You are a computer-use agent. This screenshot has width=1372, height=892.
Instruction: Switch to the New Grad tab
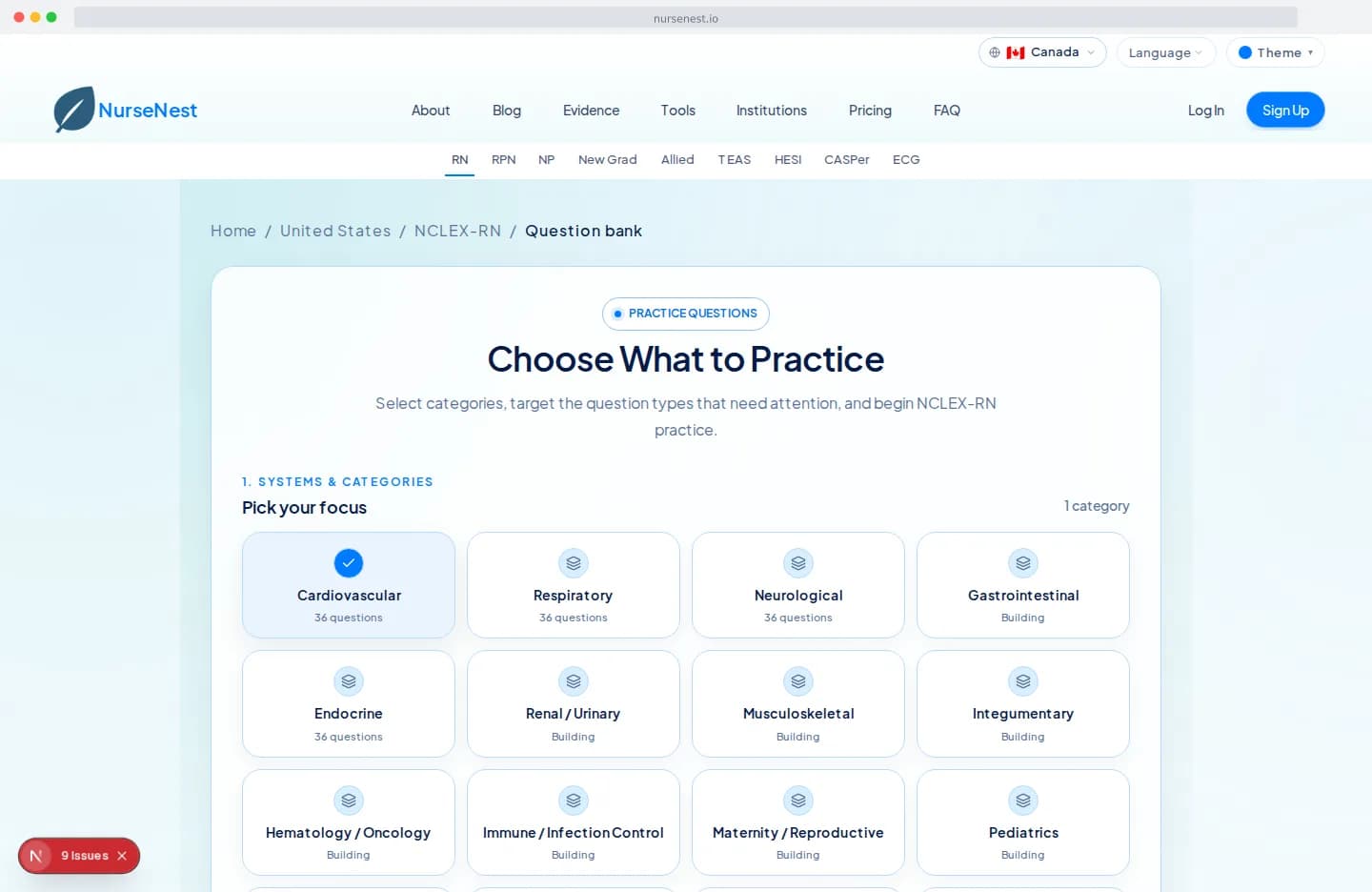click(x=608, y=160)
